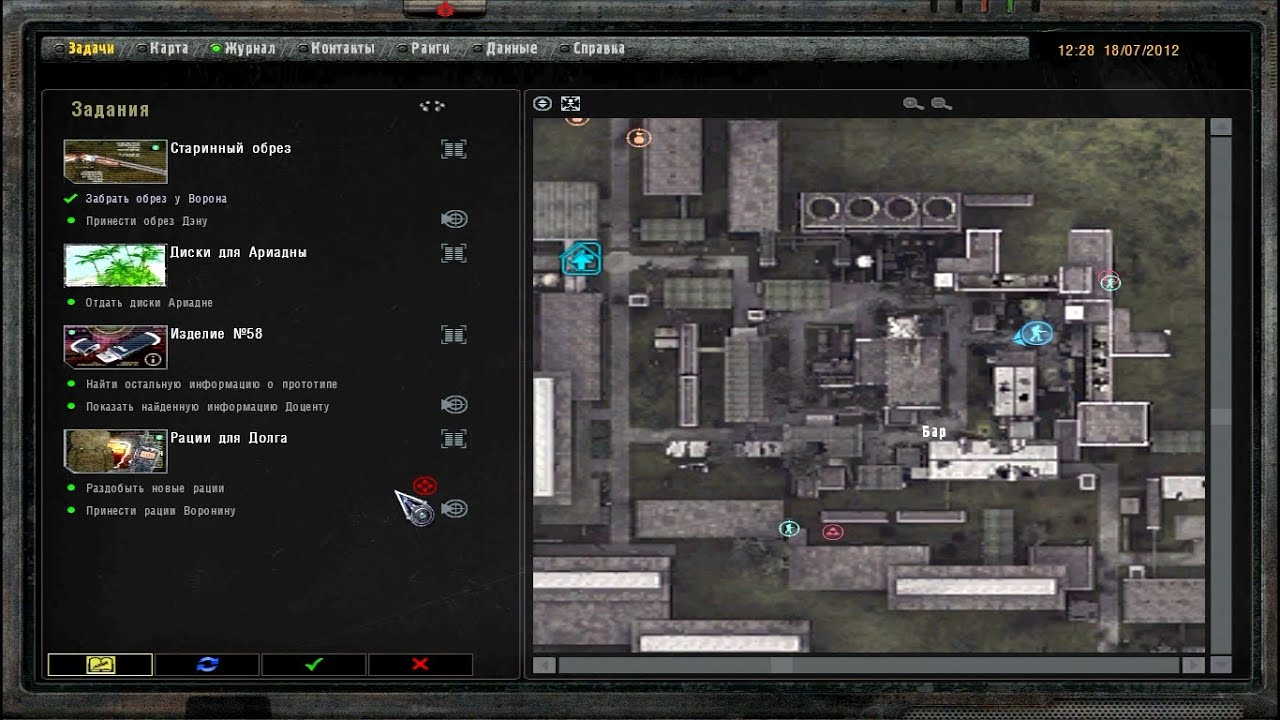1280x720 pixels.
Task: Show map target for Принести рации Воронину
Action: [x=454, y=508]
